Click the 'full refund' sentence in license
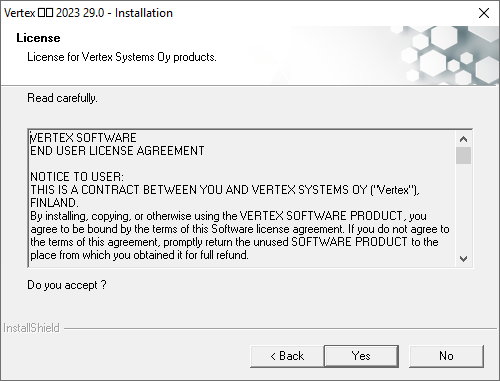Image resolution: width=500 pixels, height=381 pixels. pyautogui.click(x=139, y=255)
